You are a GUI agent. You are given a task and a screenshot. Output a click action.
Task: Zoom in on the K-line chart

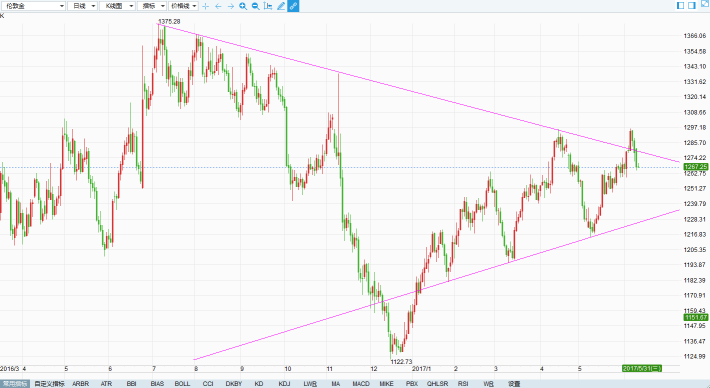pos(243,6)
